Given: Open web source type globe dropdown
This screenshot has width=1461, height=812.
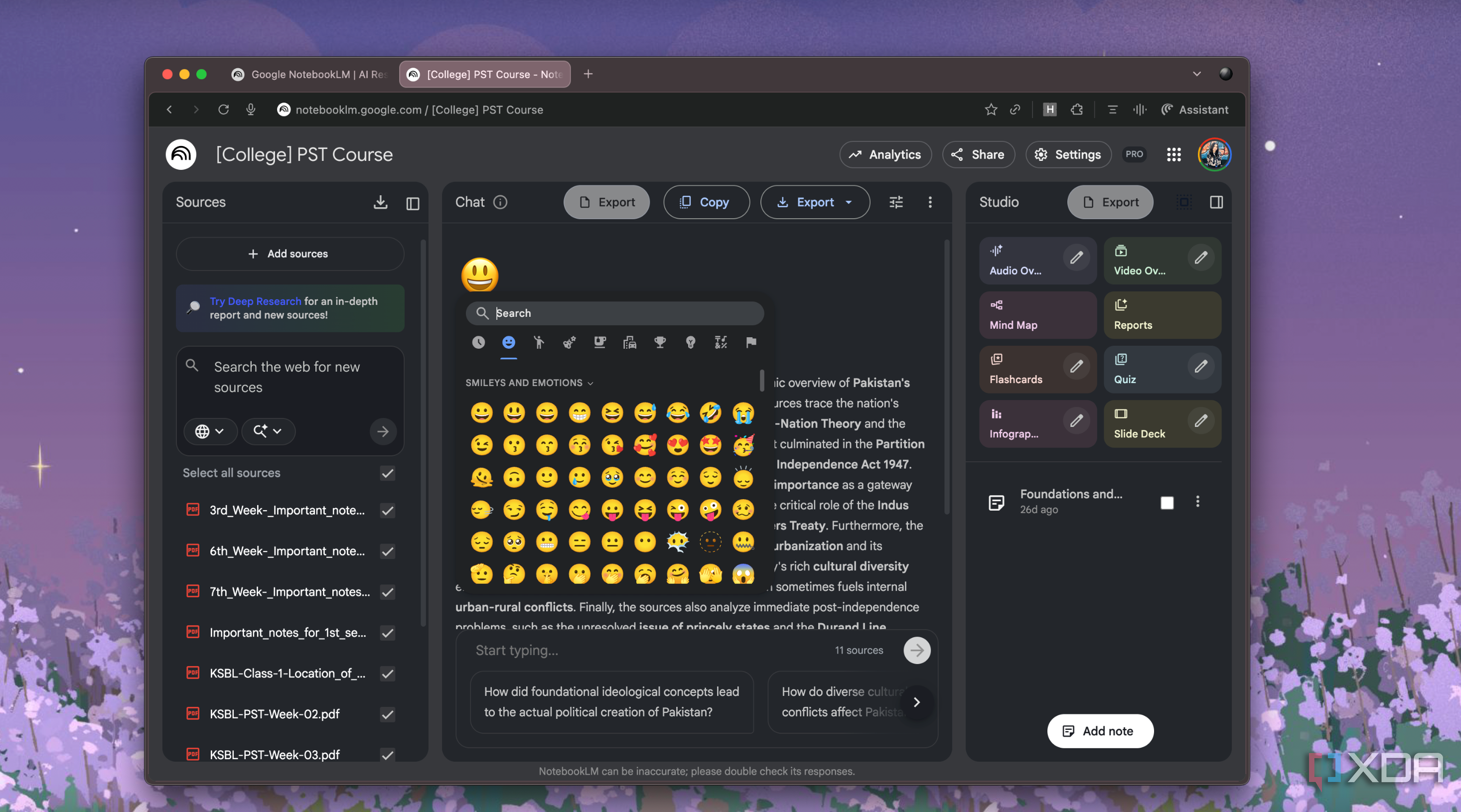Looking at the screenshot, I should (x=210, y=431).
